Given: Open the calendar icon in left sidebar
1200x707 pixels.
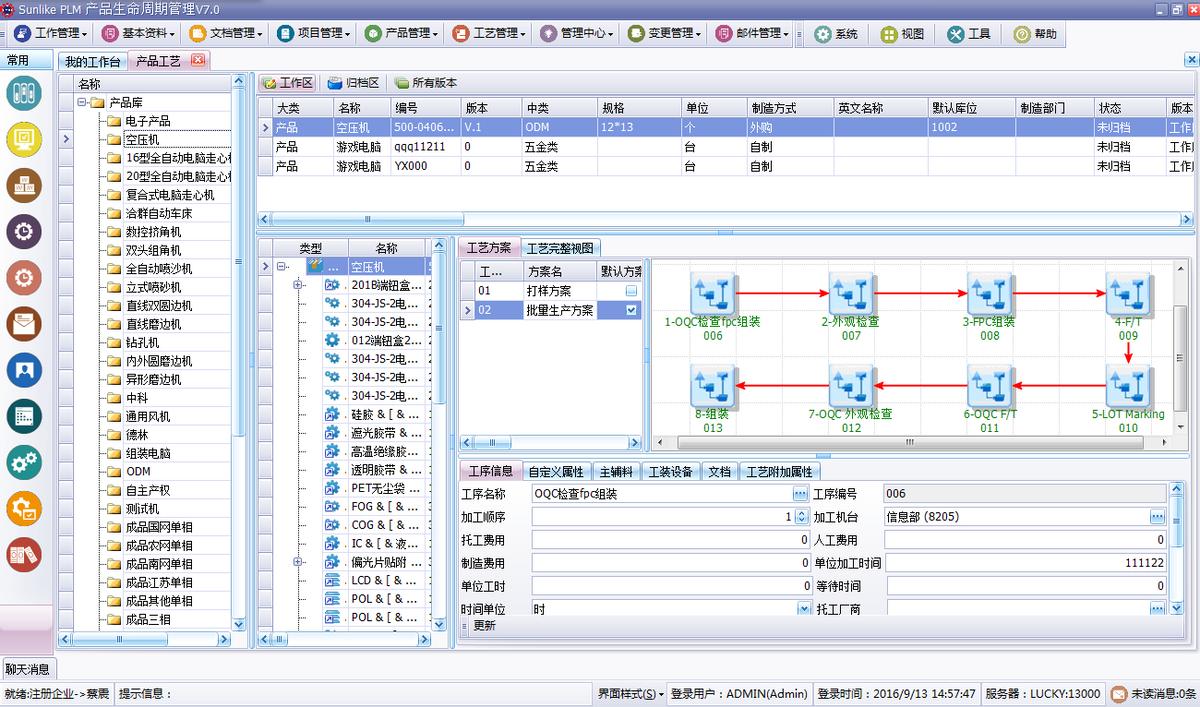Looking at the screenshot, I should pos(23,416).
